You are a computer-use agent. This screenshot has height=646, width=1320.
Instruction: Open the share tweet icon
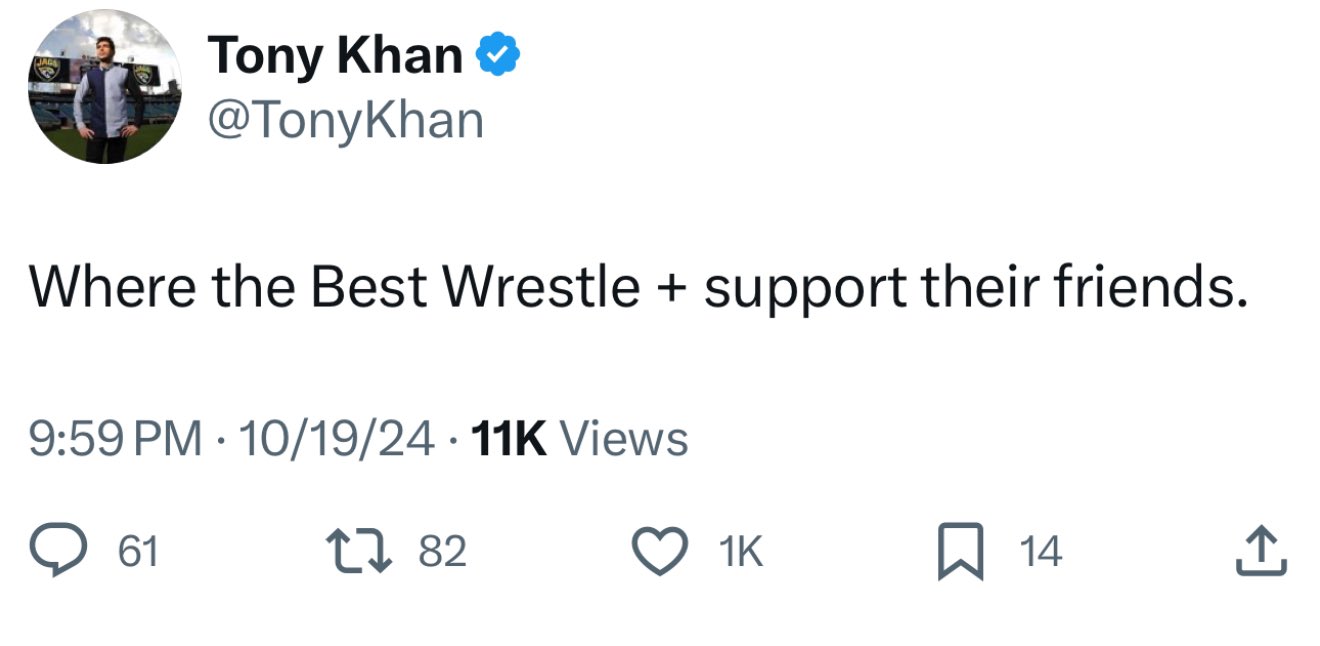click(x=1260, y=552)
